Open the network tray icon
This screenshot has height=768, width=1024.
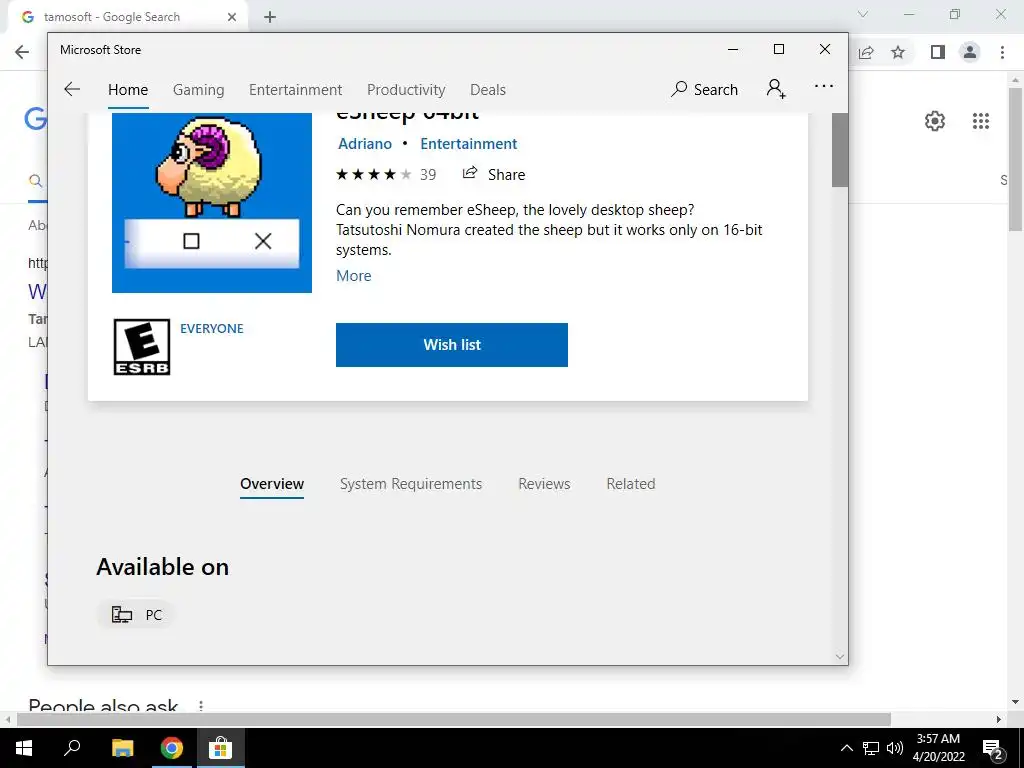click(871, 748)
